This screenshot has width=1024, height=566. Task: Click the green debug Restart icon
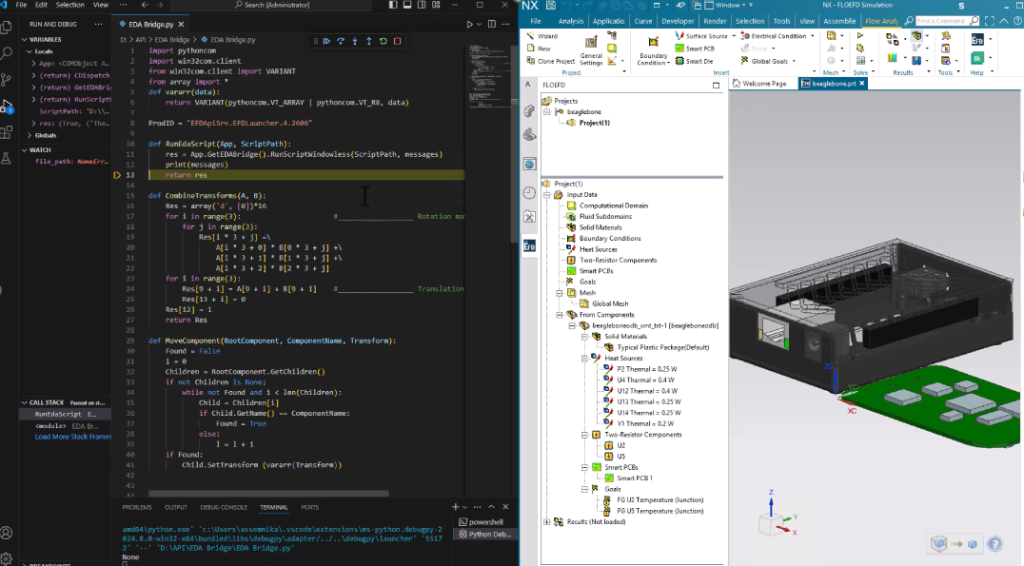click(x=383, y=41)
